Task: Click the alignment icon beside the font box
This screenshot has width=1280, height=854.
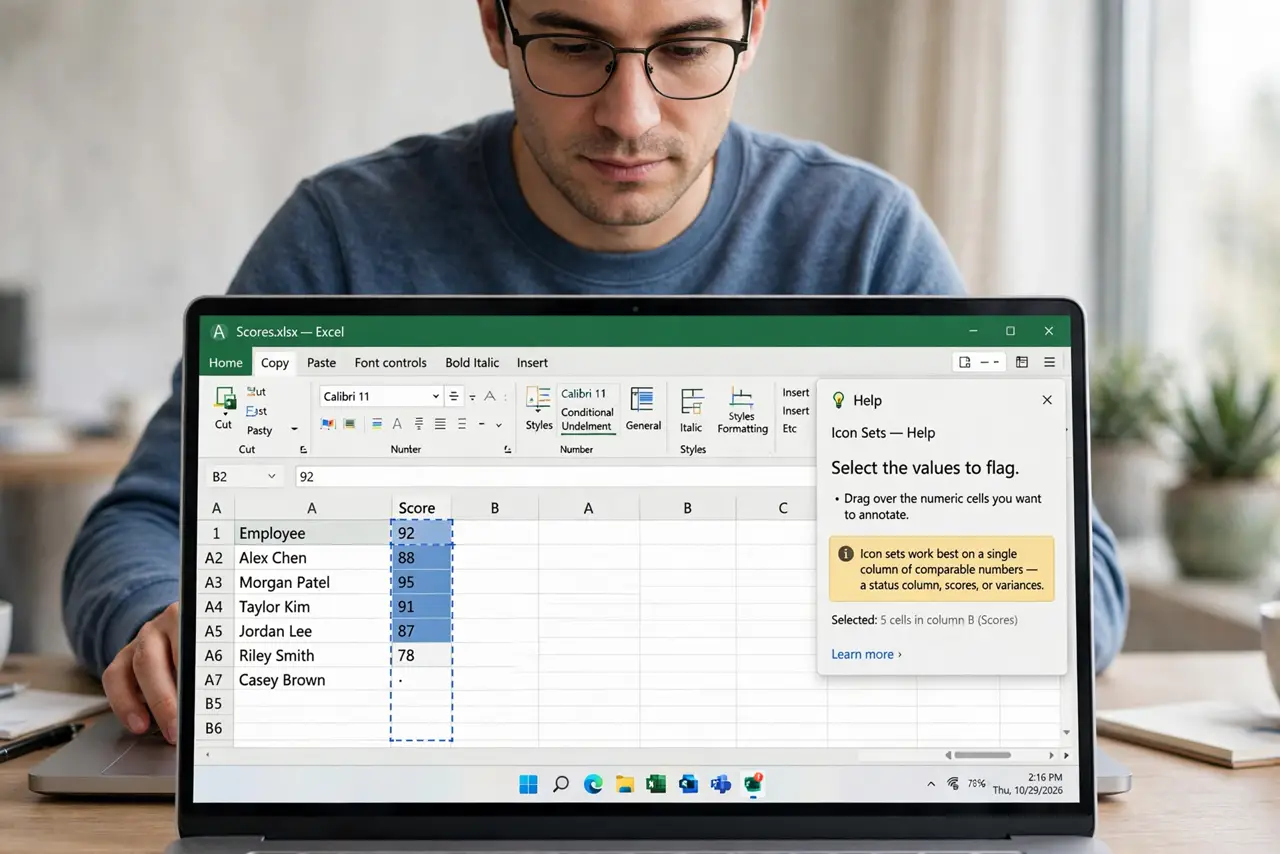Action: coord(454,396)
